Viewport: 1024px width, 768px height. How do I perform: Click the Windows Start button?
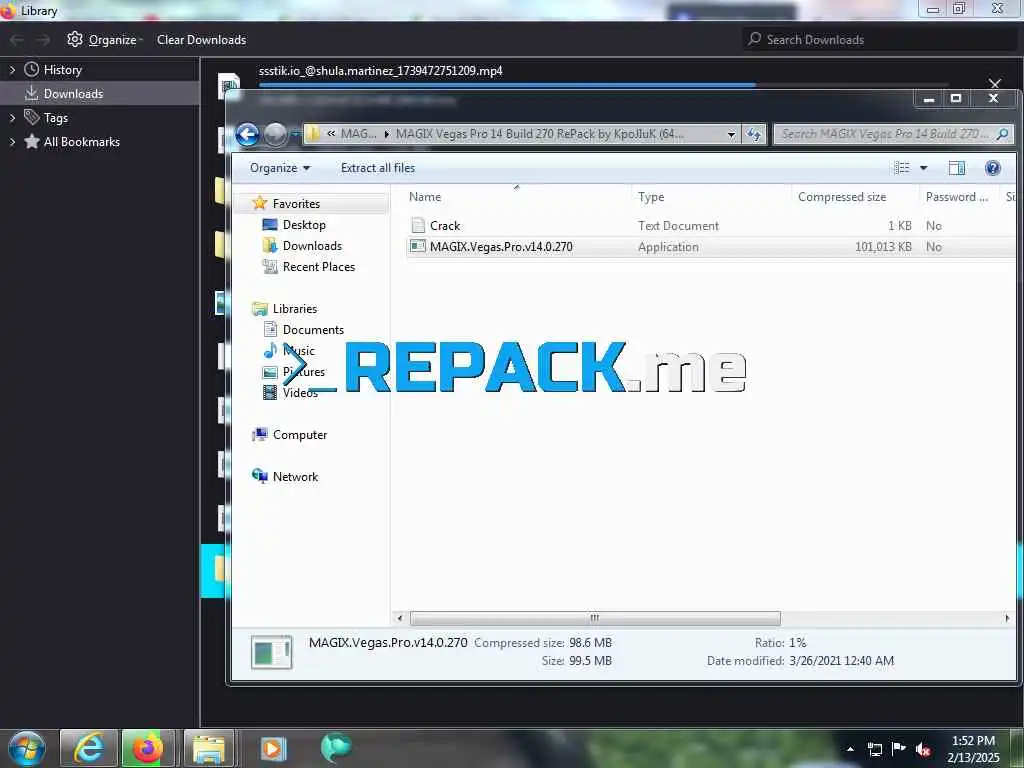pos(27,748)
